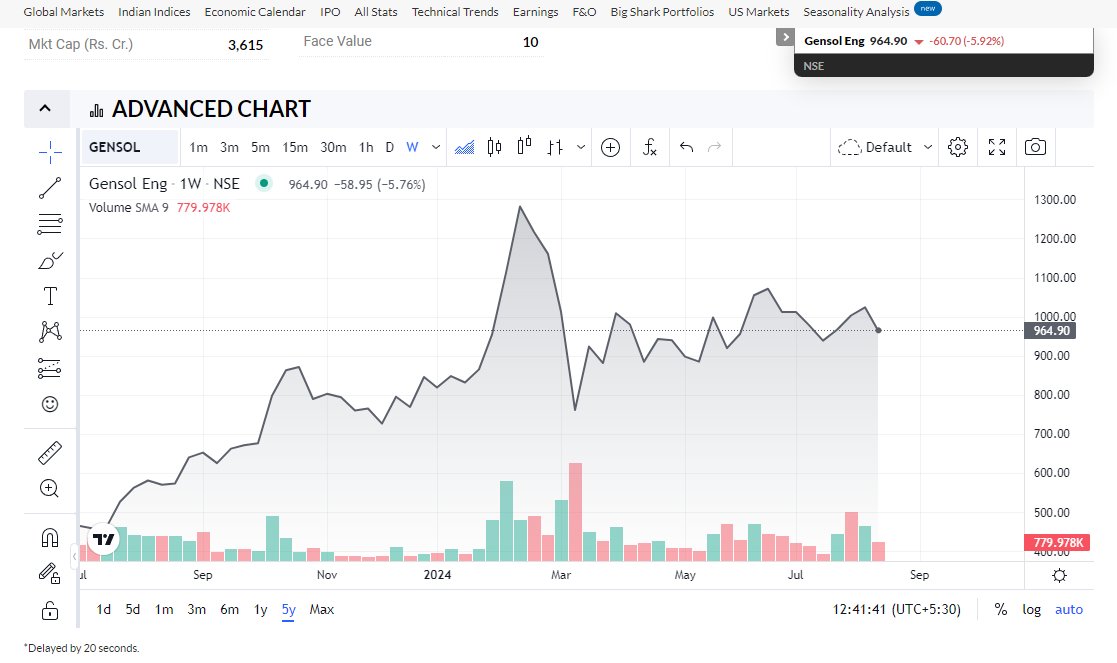Take a chart snapshot with camera
This screenshot has width=1117, height=663.
coord(1035,147)
